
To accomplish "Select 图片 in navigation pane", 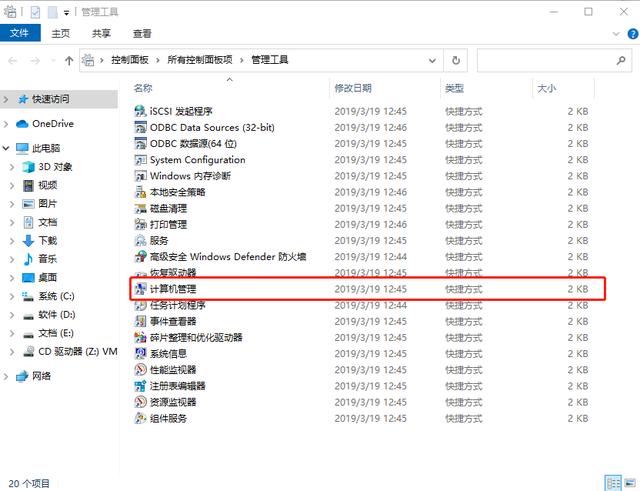I will click(x=48, y=204).
